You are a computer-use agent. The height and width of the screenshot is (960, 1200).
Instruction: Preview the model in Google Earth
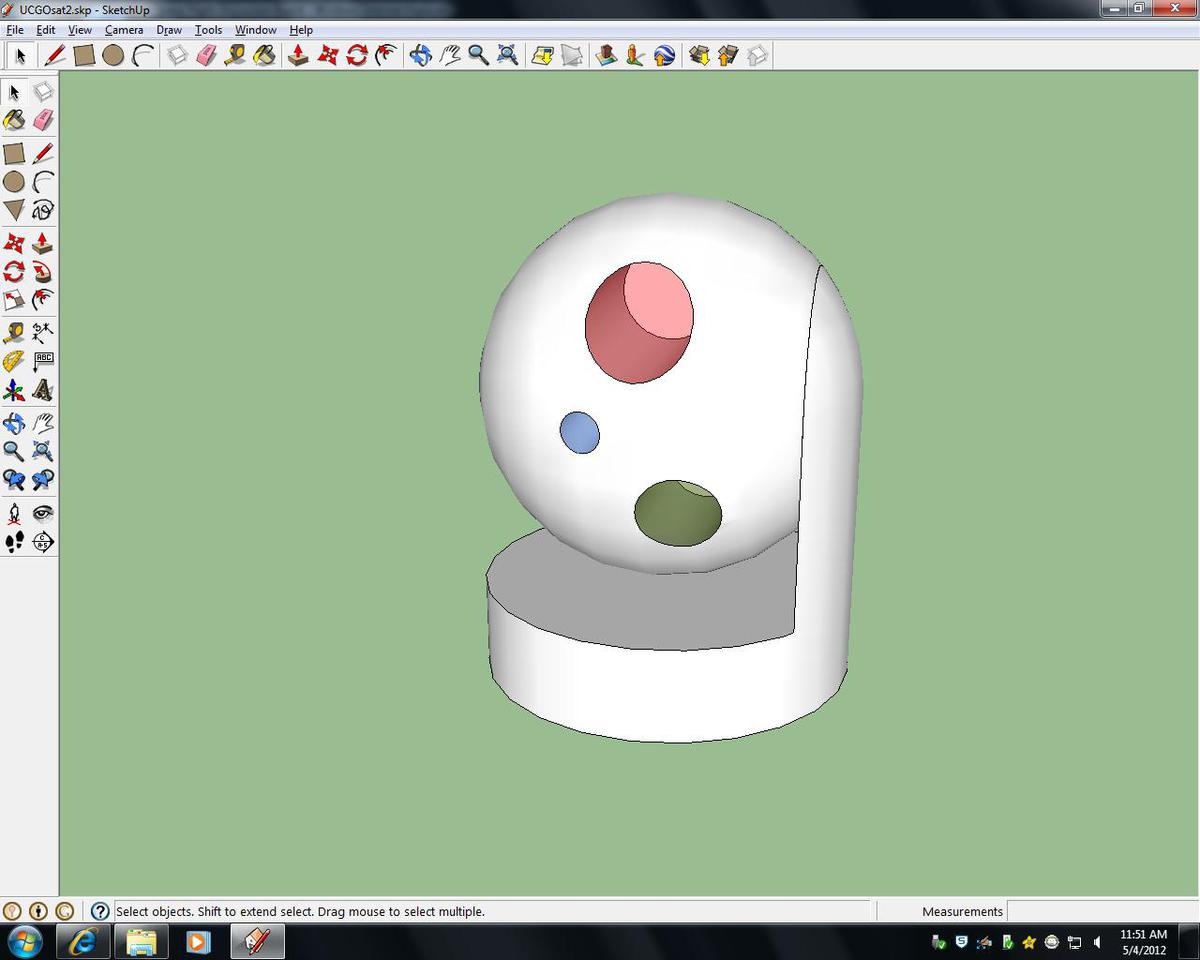[x=664, y=55]
